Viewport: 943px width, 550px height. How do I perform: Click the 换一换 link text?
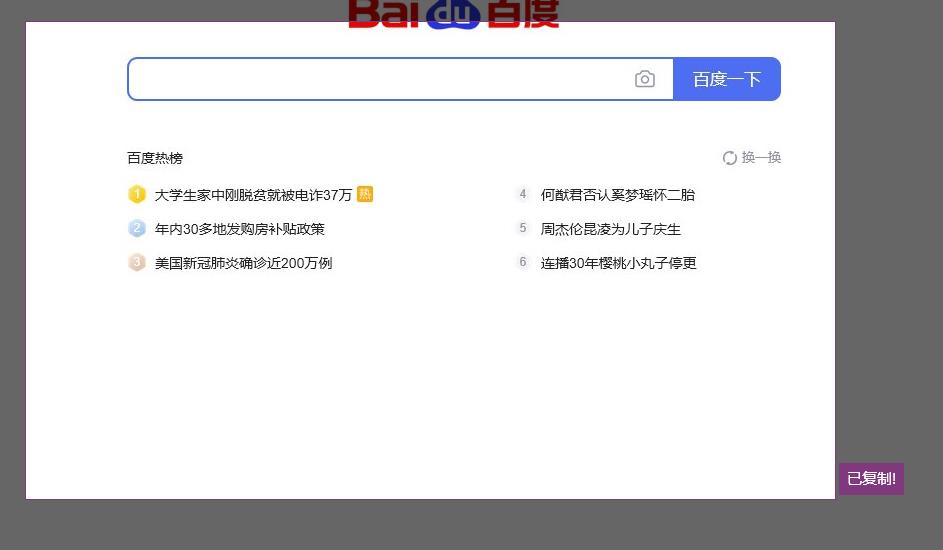tap(761, 157)
